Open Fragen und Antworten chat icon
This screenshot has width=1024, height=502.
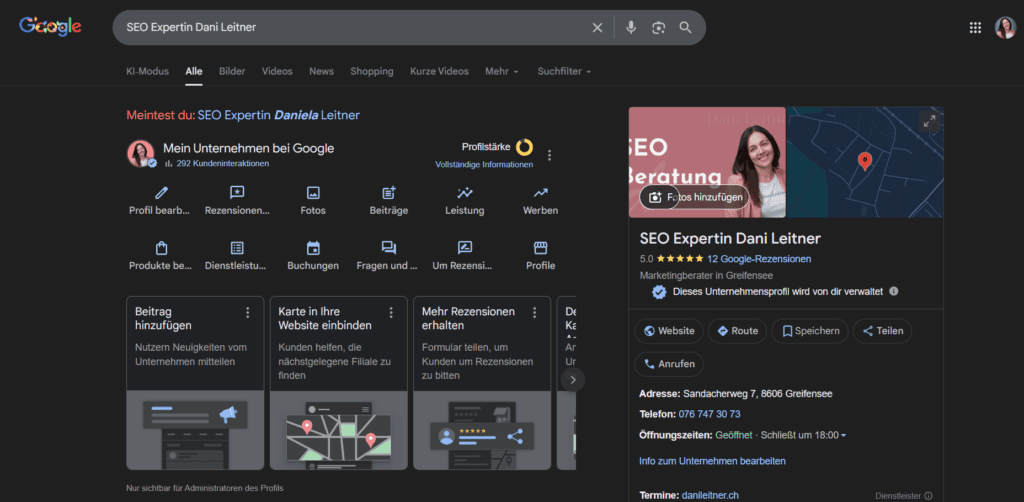389,248
